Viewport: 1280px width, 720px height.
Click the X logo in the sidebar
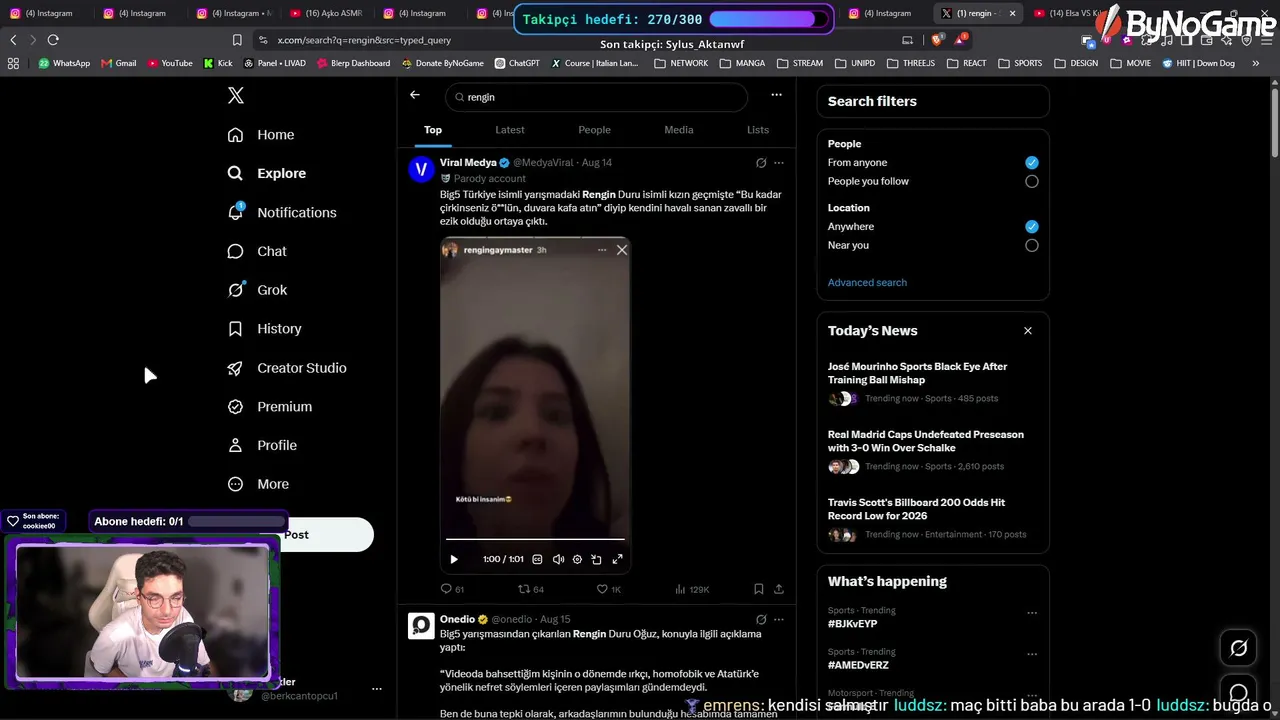tap(235, 96)
